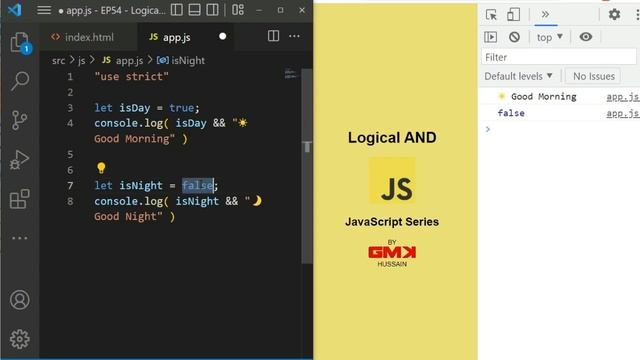Click the JS logo on the page

pyautogui.click(x=392, y=180)
